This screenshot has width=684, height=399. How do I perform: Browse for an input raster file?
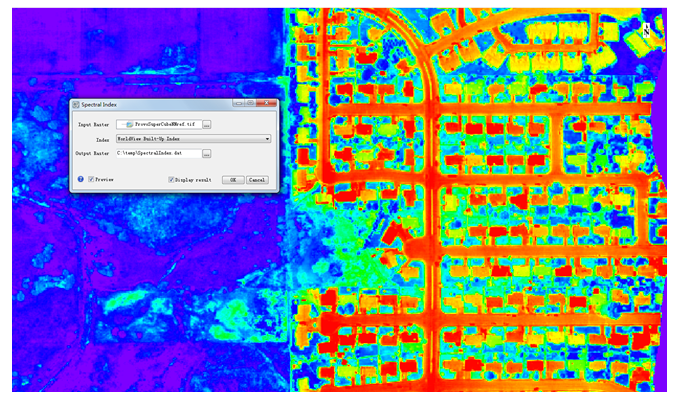tap(207, 125)
